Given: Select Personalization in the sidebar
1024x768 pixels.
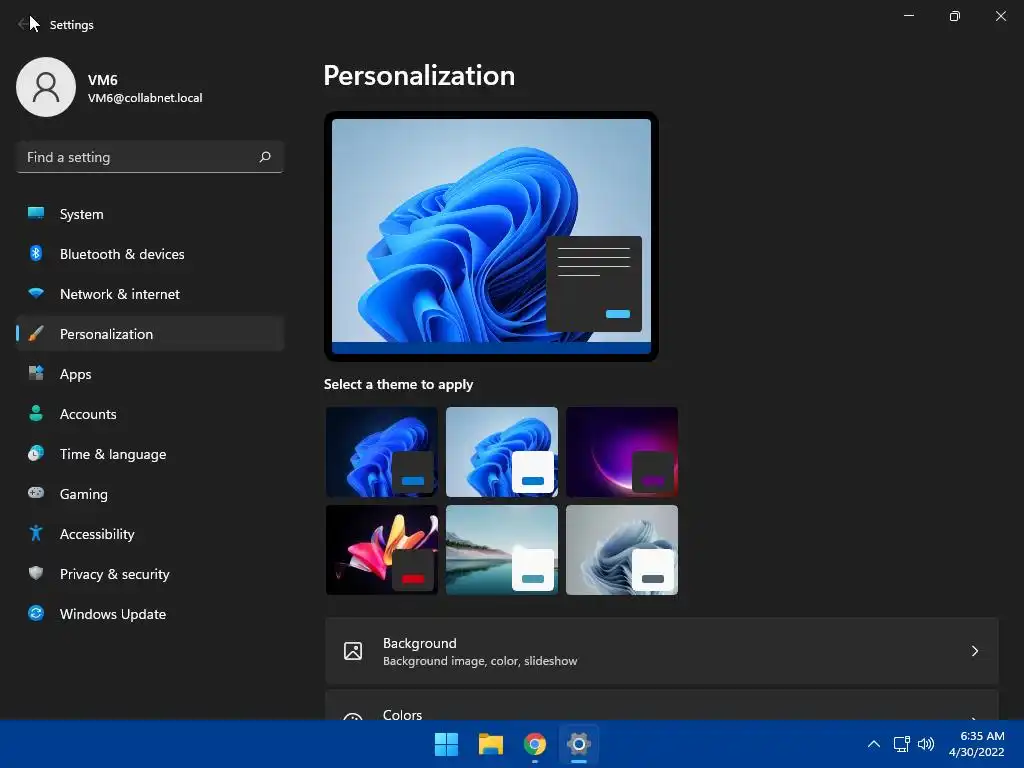Looking at the screenshot, I should [150, 334].
